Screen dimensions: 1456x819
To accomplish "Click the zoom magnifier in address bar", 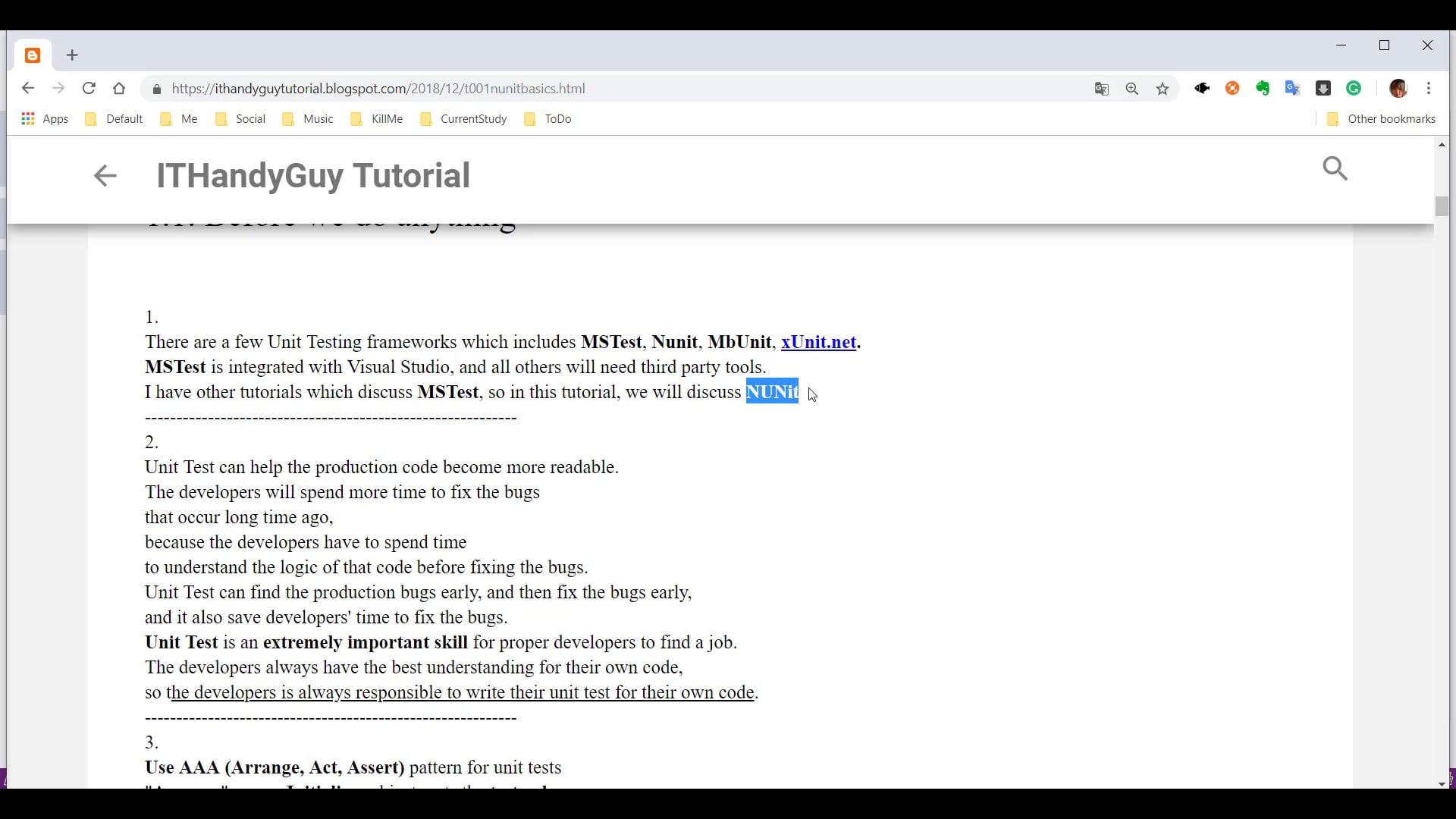I will pos(1132,89).
